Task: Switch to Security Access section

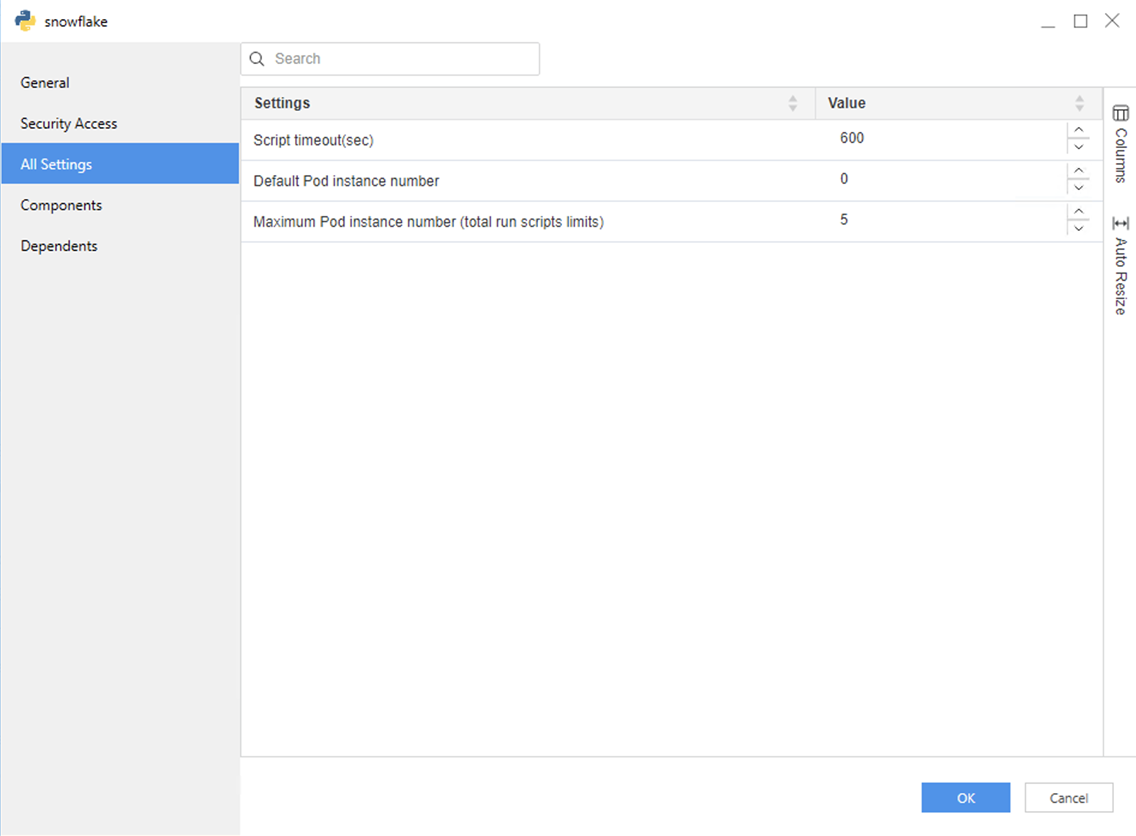Action: point(69,124)
